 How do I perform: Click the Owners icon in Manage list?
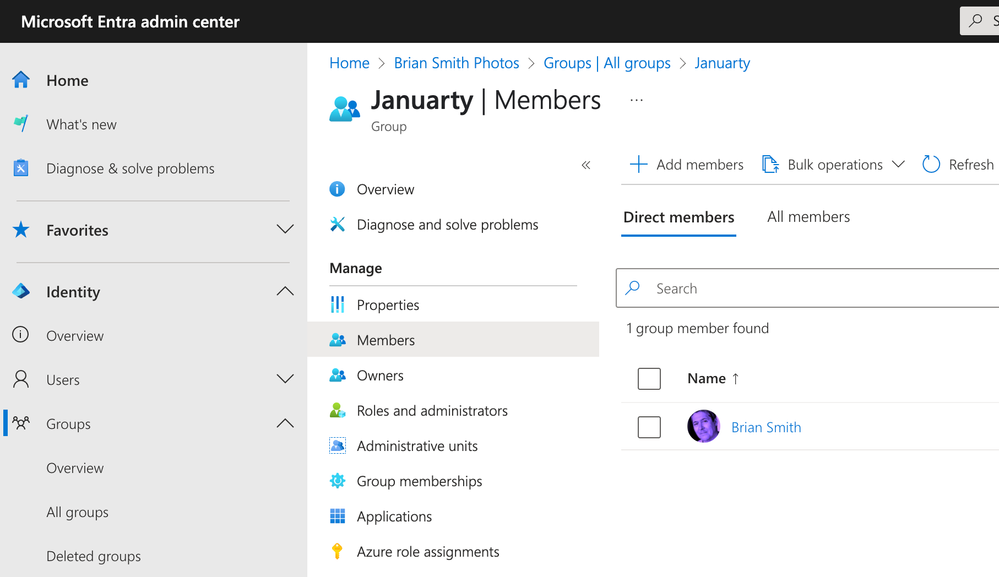337,375
